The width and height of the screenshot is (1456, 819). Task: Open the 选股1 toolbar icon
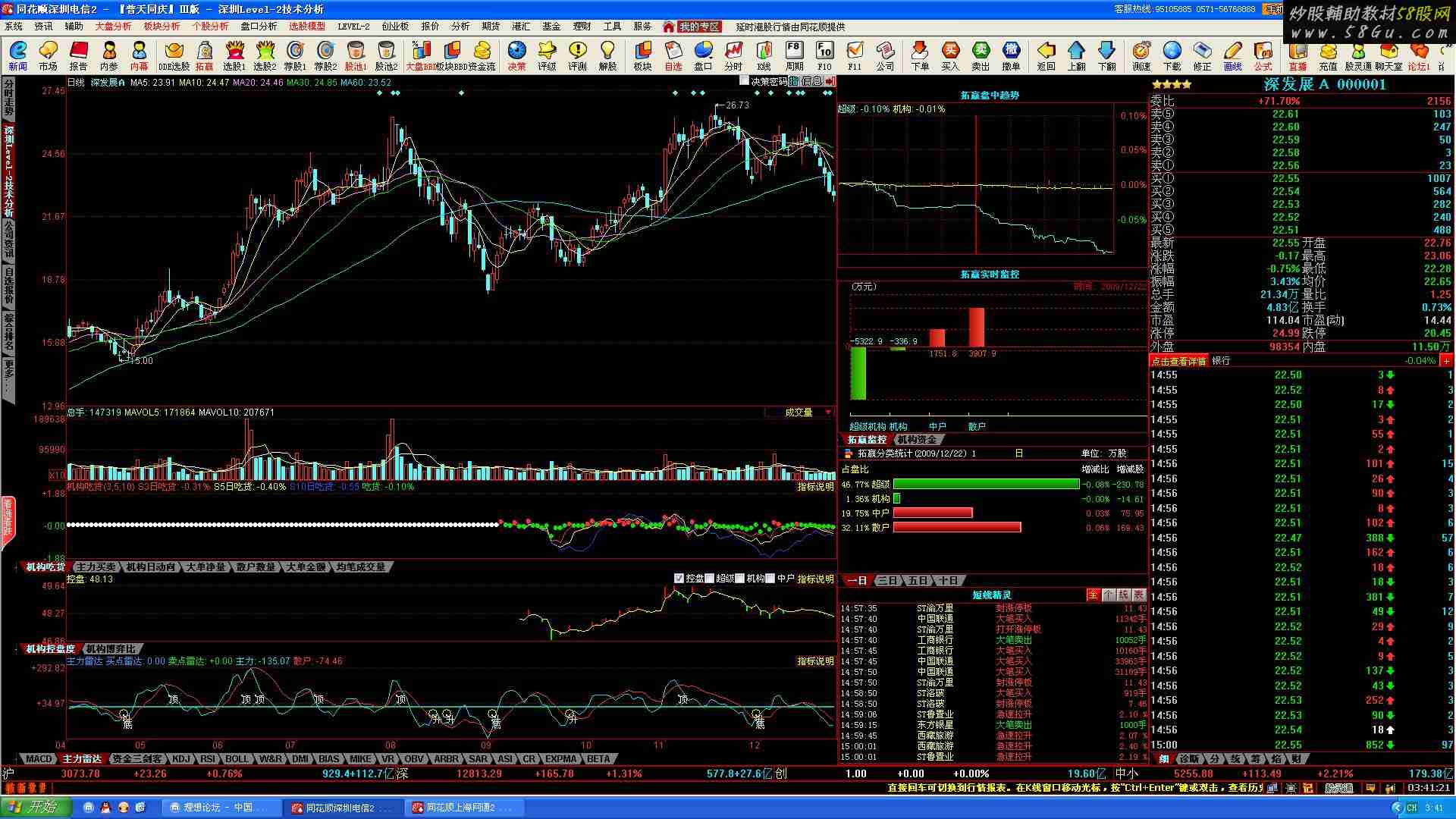click(x=234, y=56)
